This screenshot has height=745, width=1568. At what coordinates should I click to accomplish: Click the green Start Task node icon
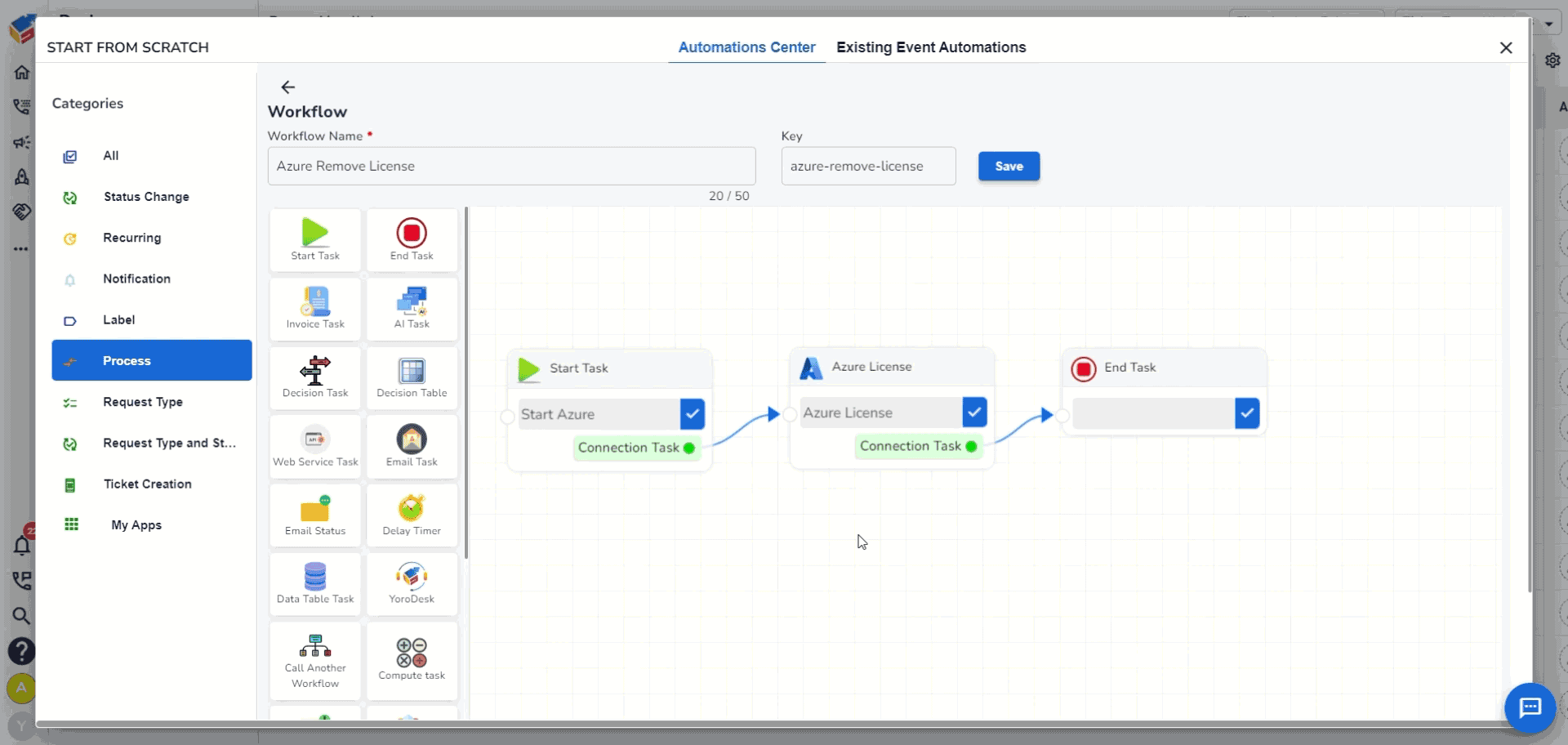[529, 370]
